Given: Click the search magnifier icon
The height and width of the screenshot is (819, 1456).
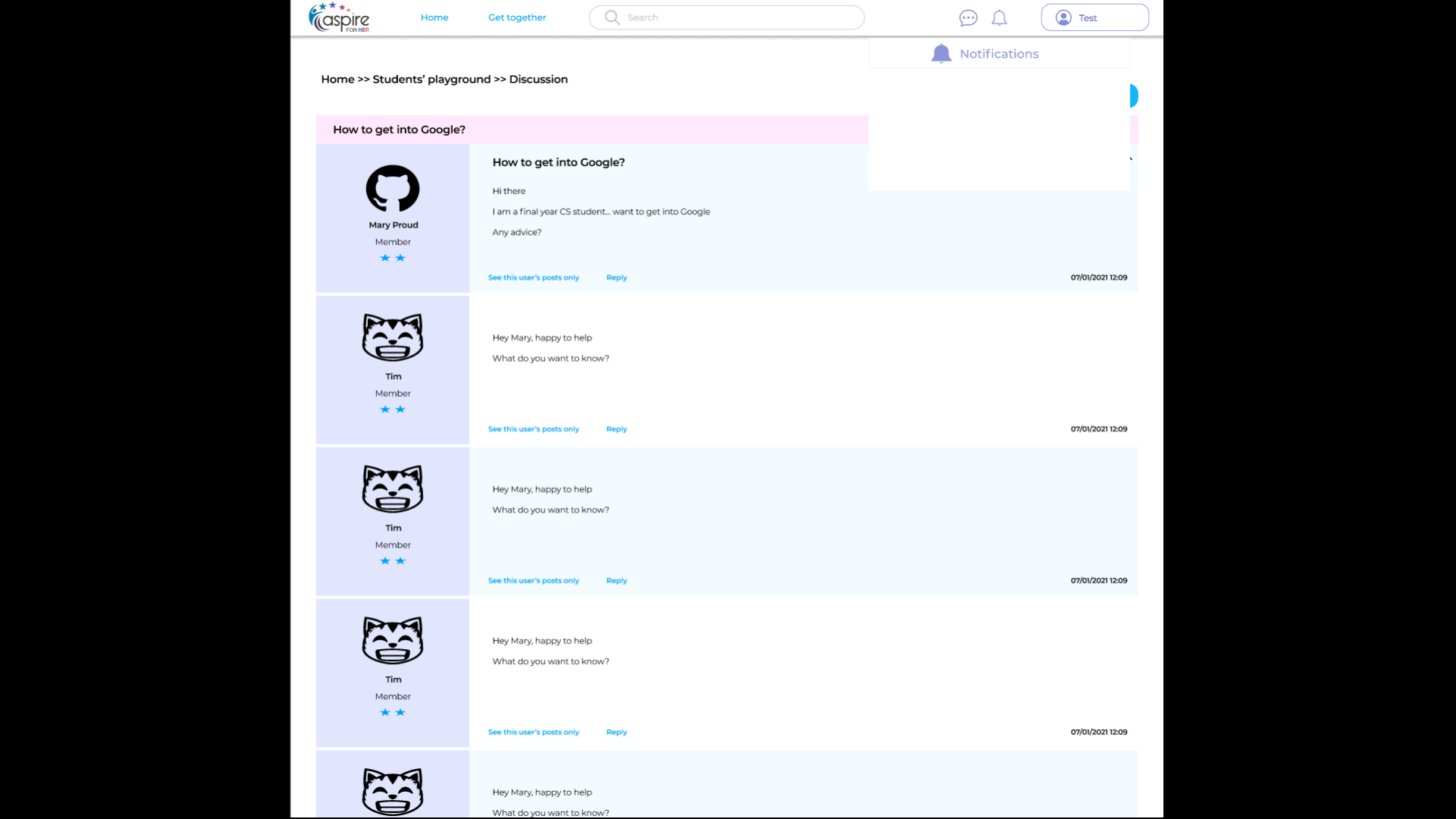Looking at the screenshot, I should click(x=612, y=17).
